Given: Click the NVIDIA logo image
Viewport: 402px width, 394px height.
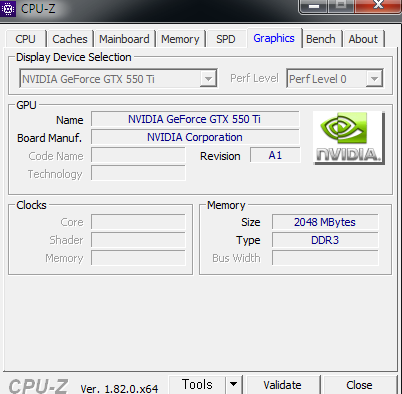Looking at the screenshot, I should tap(349, 138).
